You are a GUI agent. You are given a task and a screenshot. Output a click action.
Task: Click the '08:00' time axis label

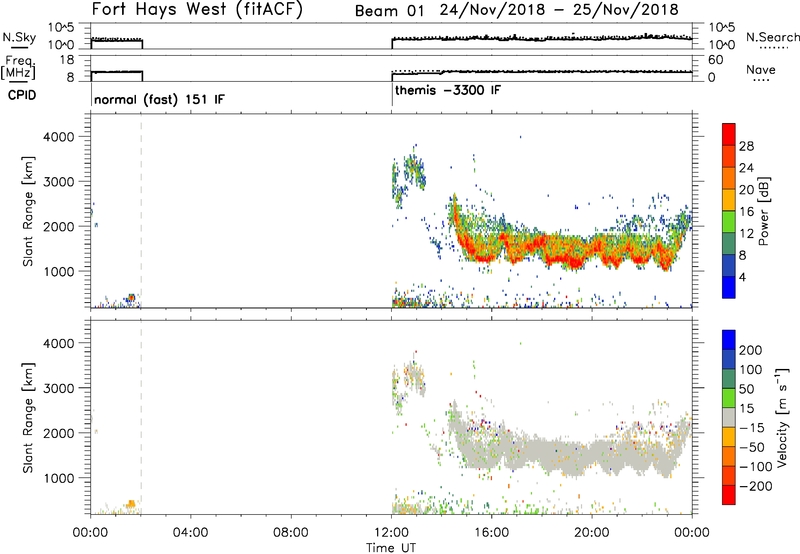(290, 533)
